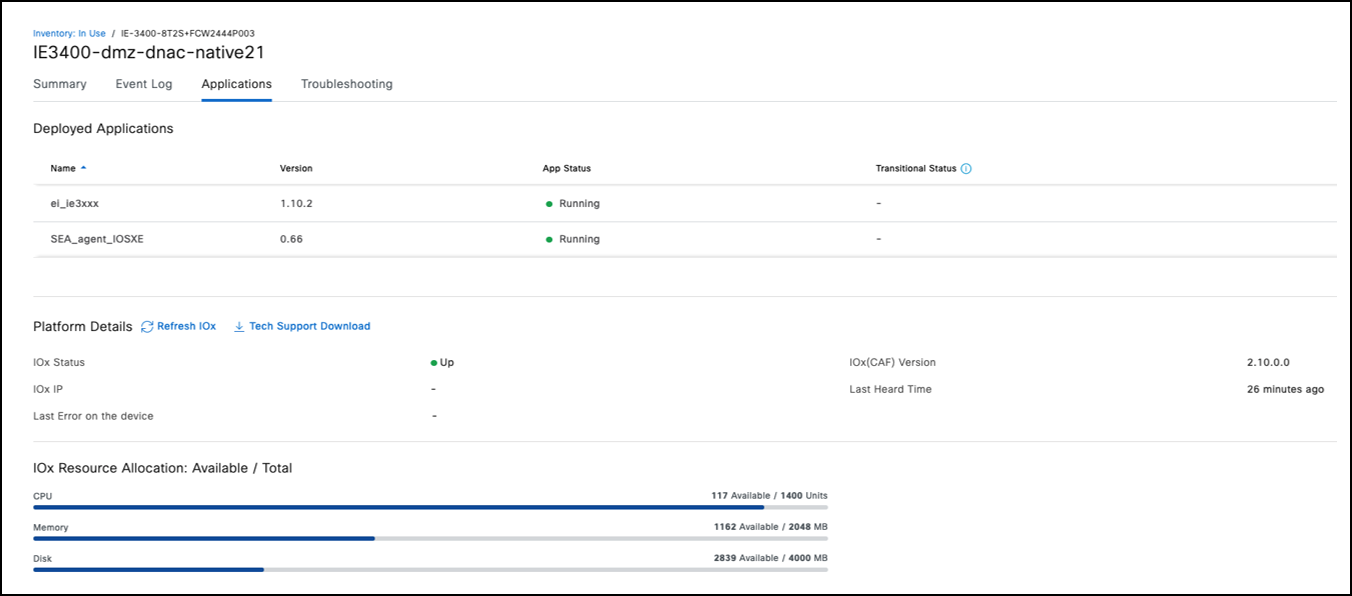Click the Memory resource allocation bar

point(430,538)
